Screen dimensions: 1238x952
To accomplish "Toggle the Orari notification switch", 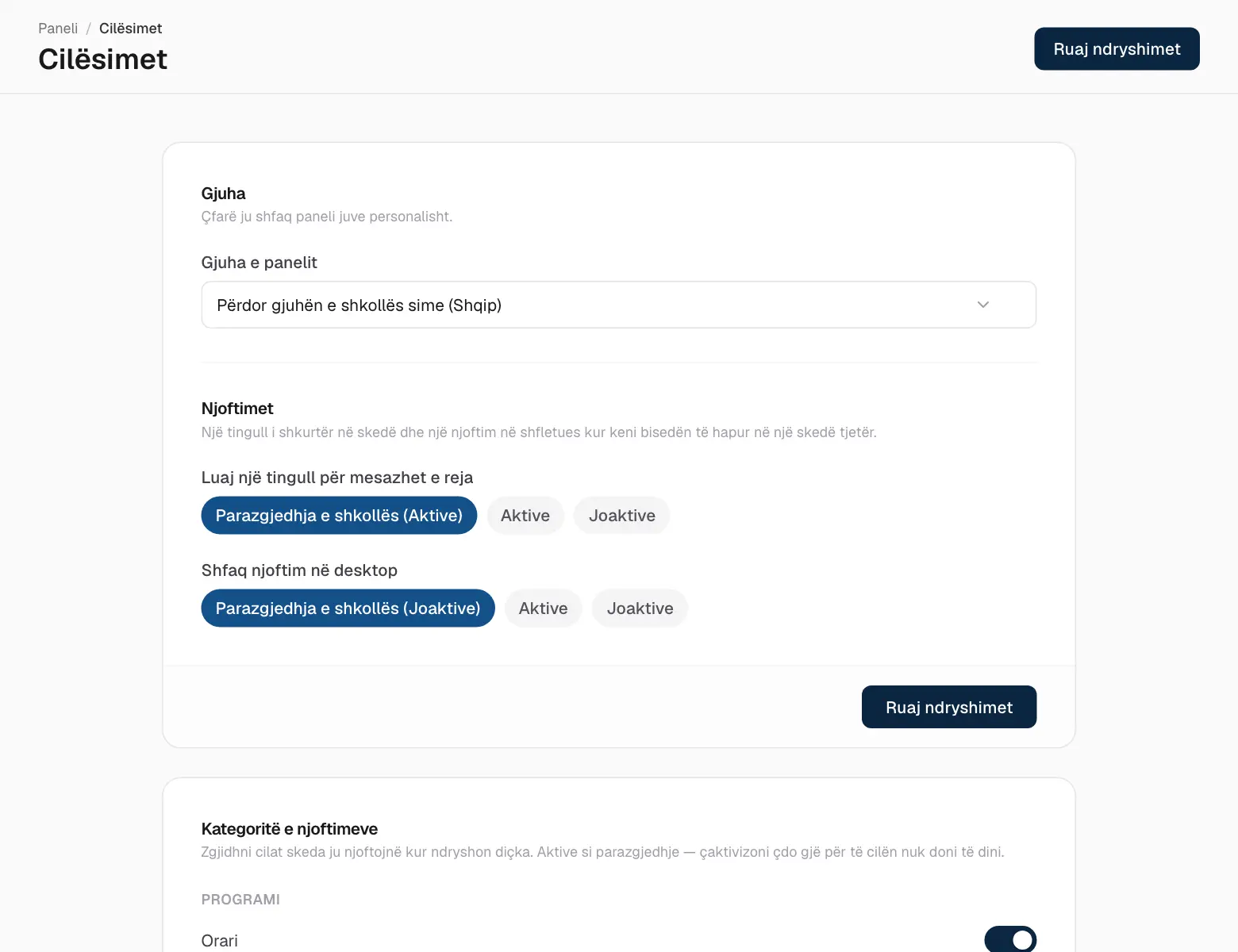I will [x=1010, y=940].
